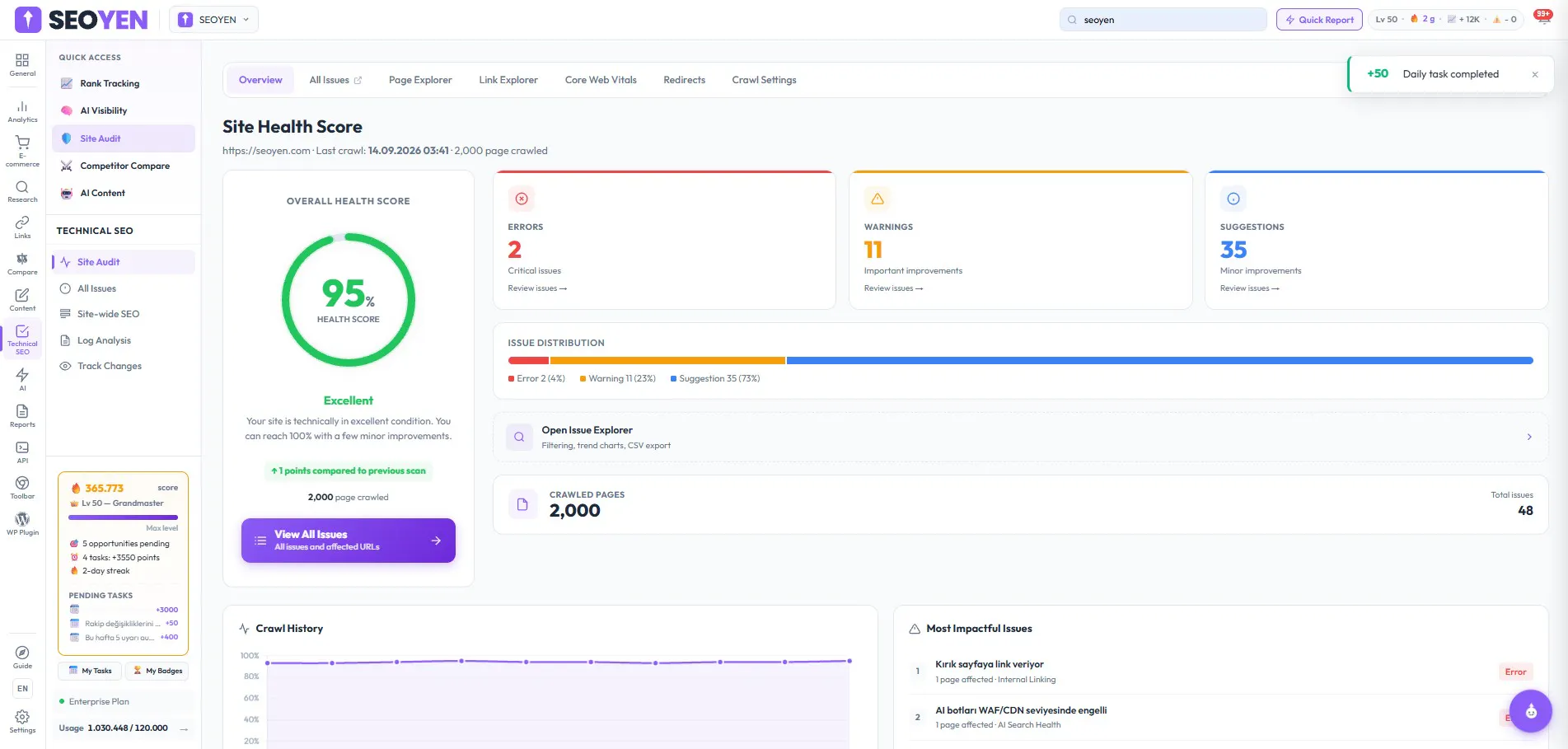The image size is (1568, 749).
Task: Switch to the Redirects tab
Action: pyautogui.click(x=685, y=80)
